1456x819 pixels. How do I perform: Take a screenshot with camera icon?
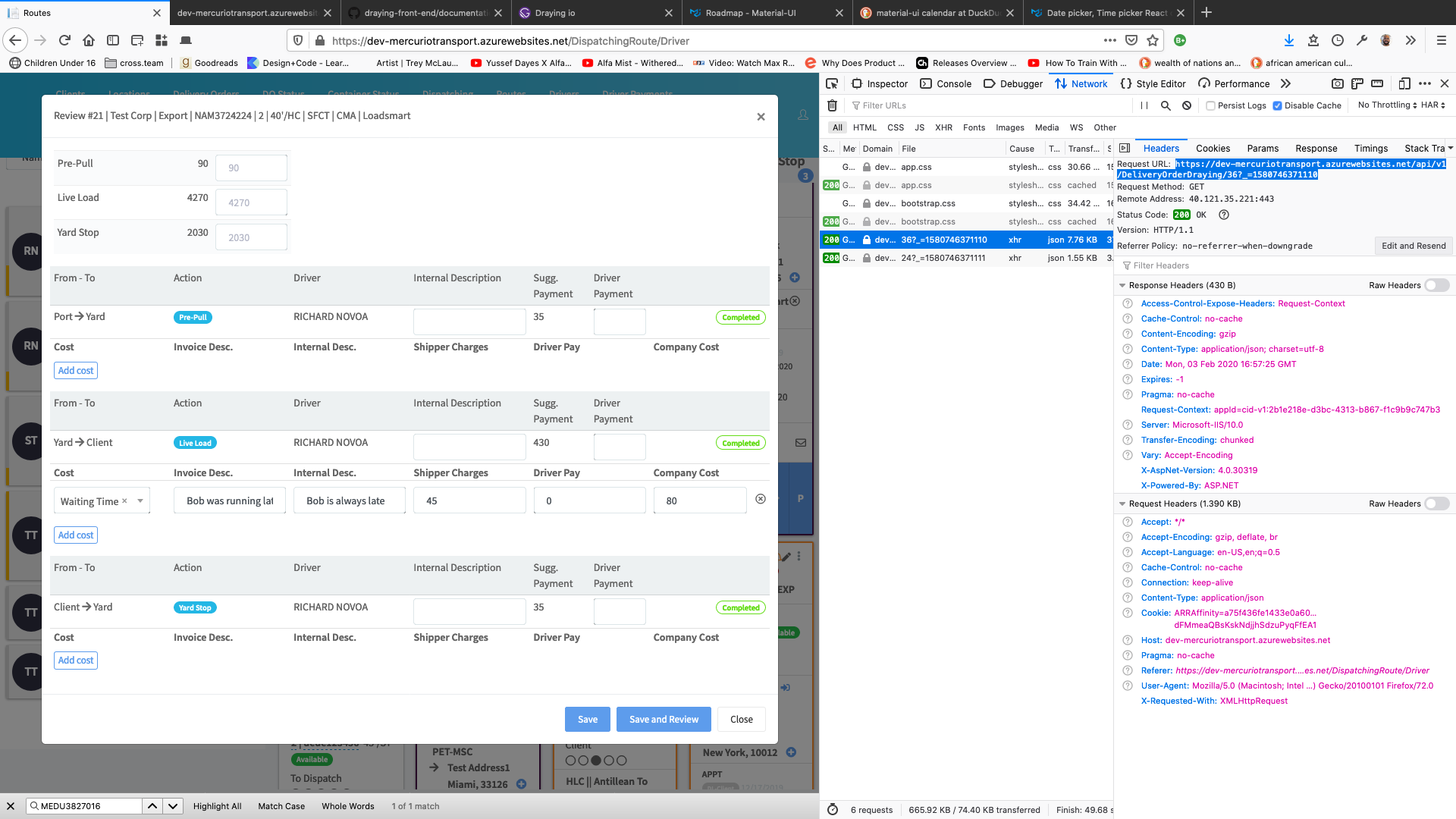coord(1338,83)
